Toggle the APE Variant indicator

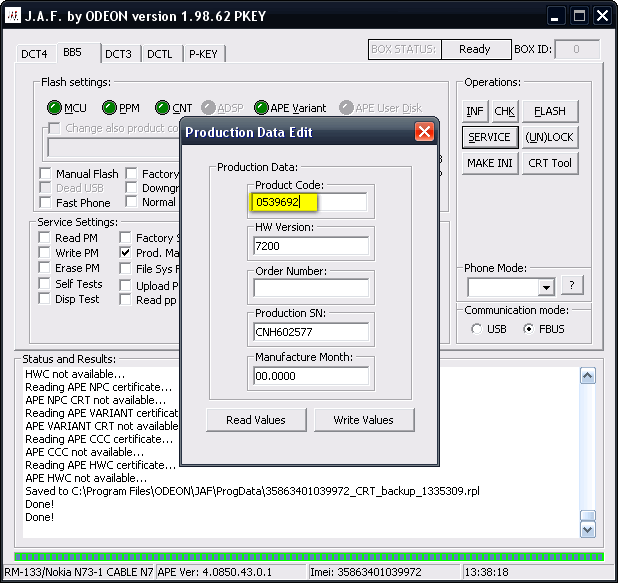(x=261, y=108)
